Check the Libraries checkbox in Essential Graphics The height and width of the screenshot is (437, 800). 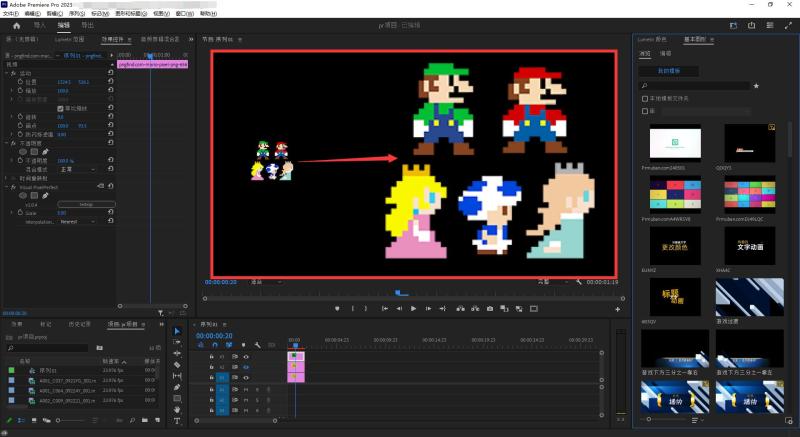coord(645,111)
